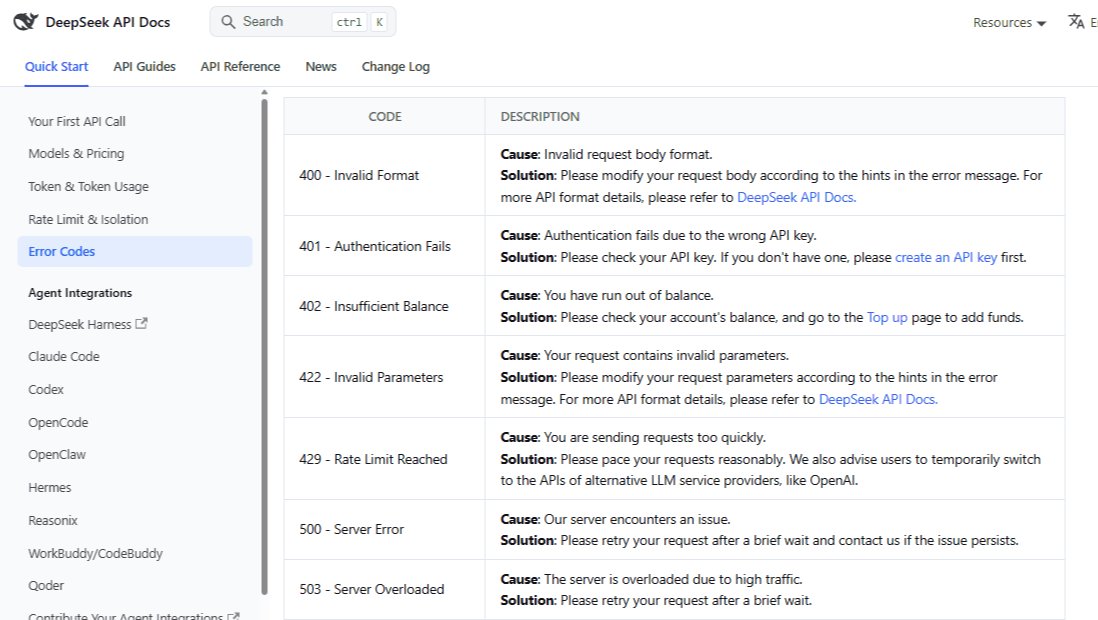Screen dimensions: 1098x620
Task: Open the OpenClaw integration page
Action: coord(57,455)
